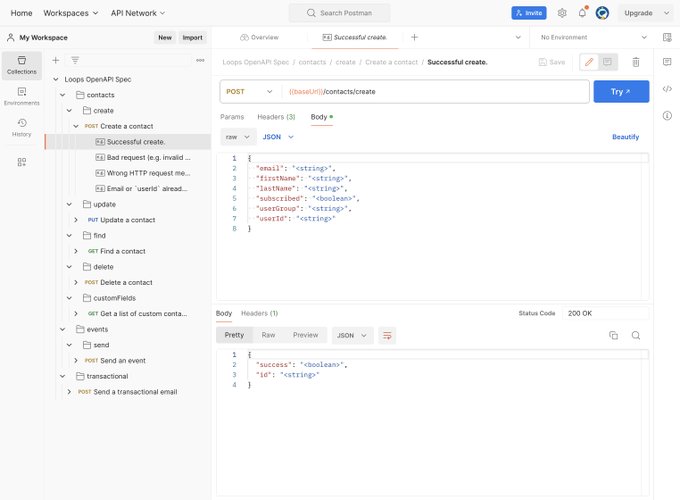Open the Collections sidebar panel

(x=22, y=65)
